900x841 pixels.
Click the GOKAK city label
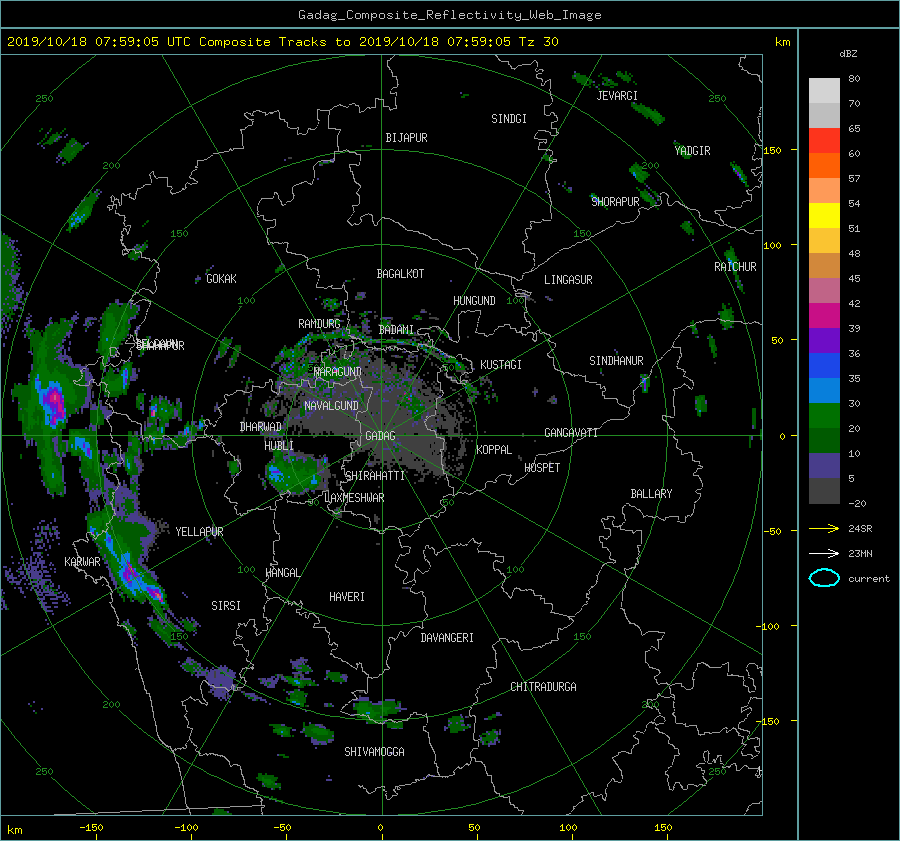(222, 279)
